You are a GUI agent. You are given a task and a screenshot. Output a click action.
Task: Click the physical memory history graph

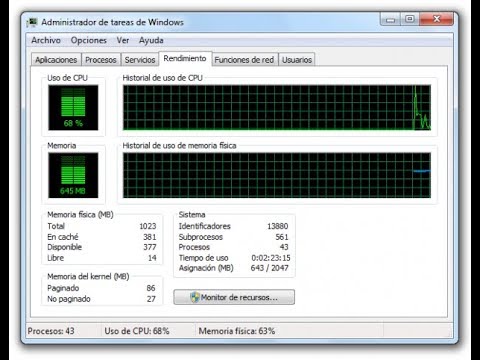pos(277,175)
